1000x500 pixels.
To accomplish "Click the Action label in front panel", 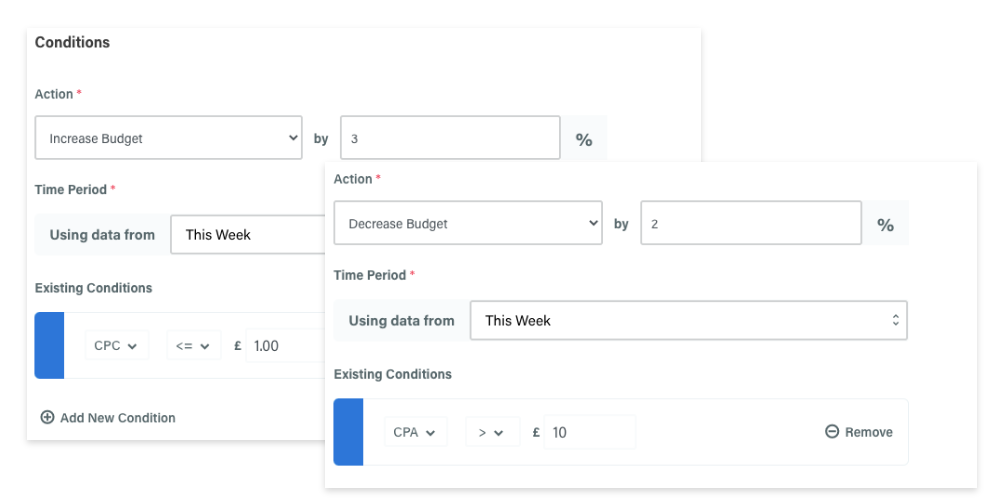I will pyautogui.click(x=353, y=179).
